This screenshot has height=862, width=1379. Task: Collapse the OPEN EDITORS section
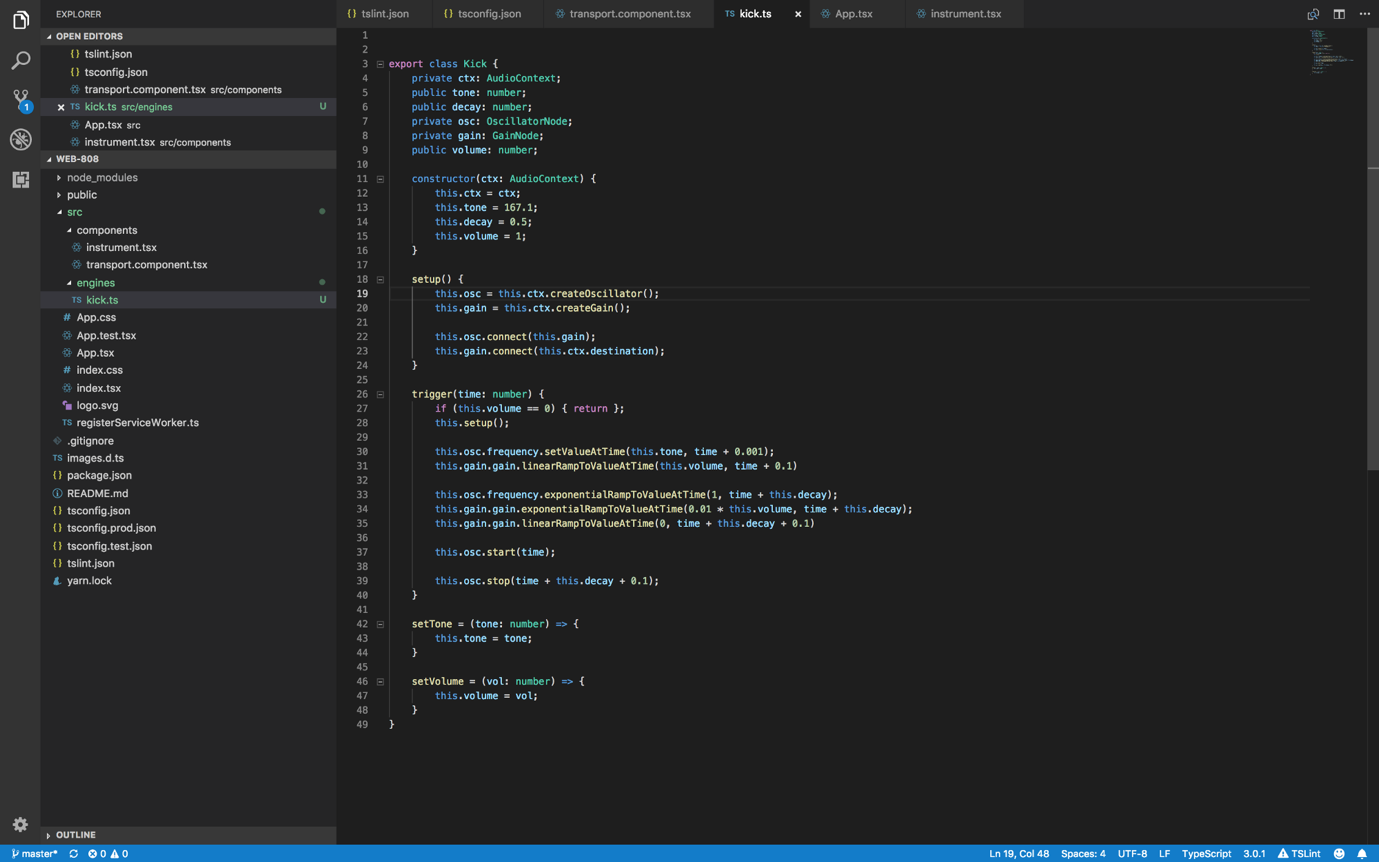pos(88,36)
